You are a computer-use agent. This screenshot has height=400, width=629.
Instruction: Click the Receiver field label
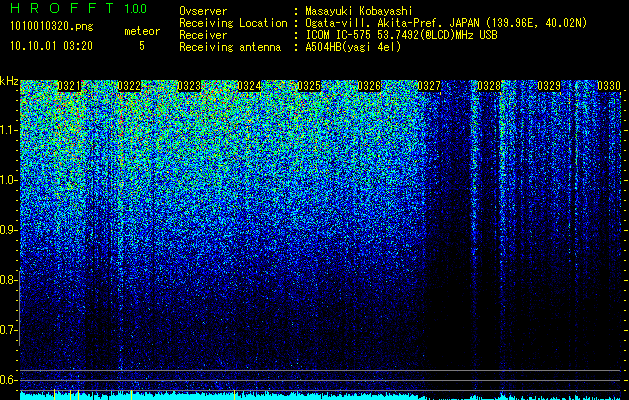coord(203,35)
